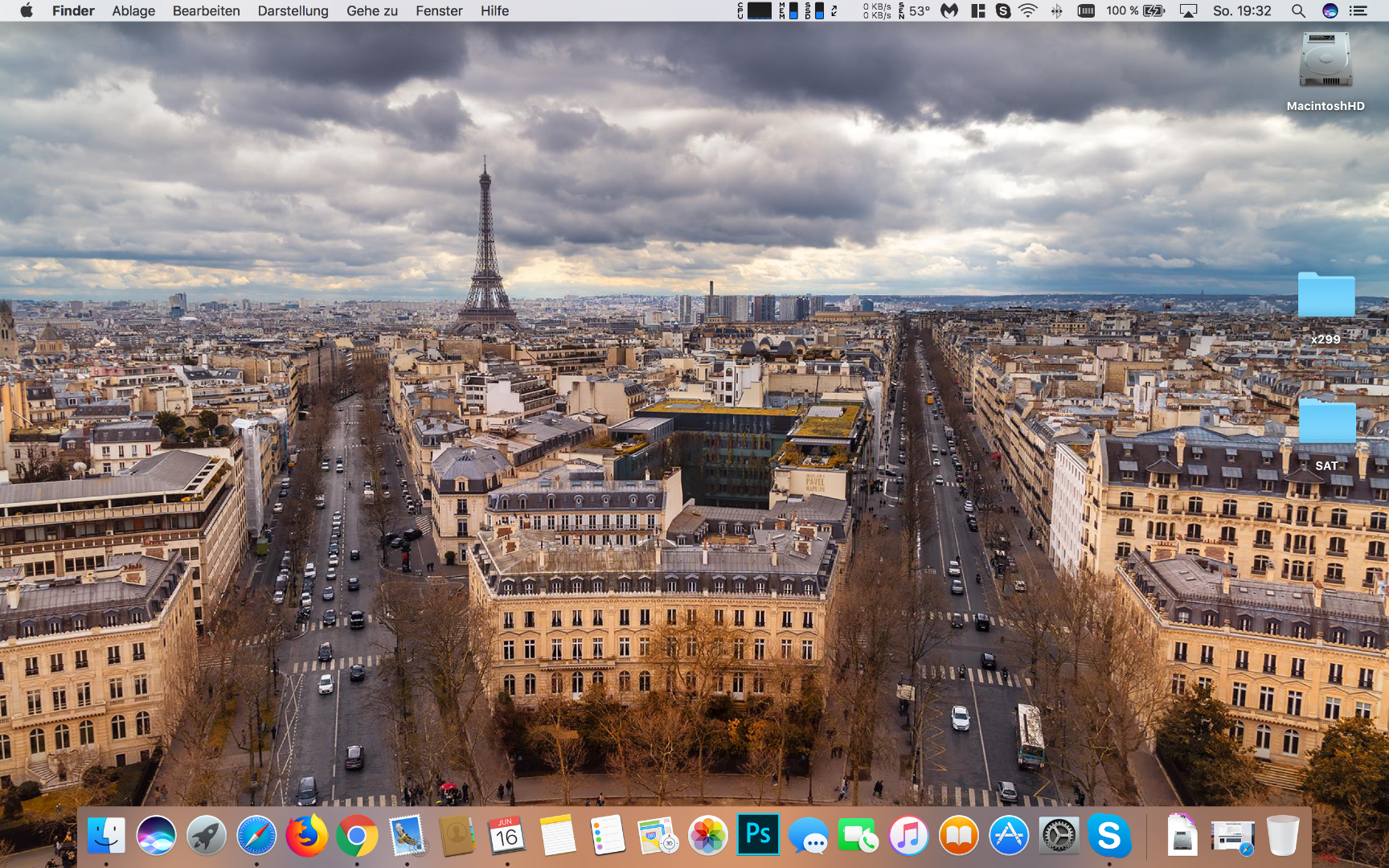Select the x299 folder on desktop
This screenshot has width=1389, height=868.
pyautogui.click(x=1325, y=296)
